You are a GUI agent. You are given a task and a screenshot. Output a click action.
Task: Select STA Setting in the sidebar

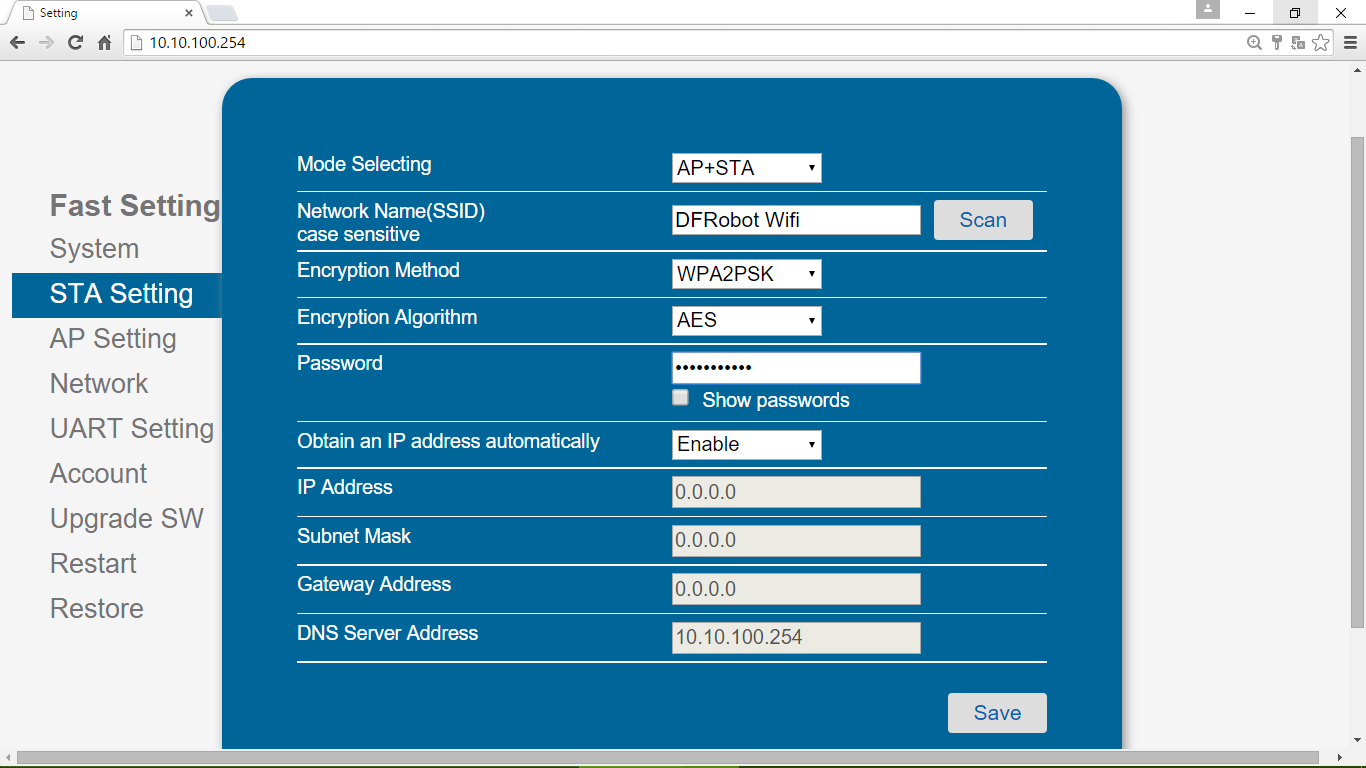(117, 294)
